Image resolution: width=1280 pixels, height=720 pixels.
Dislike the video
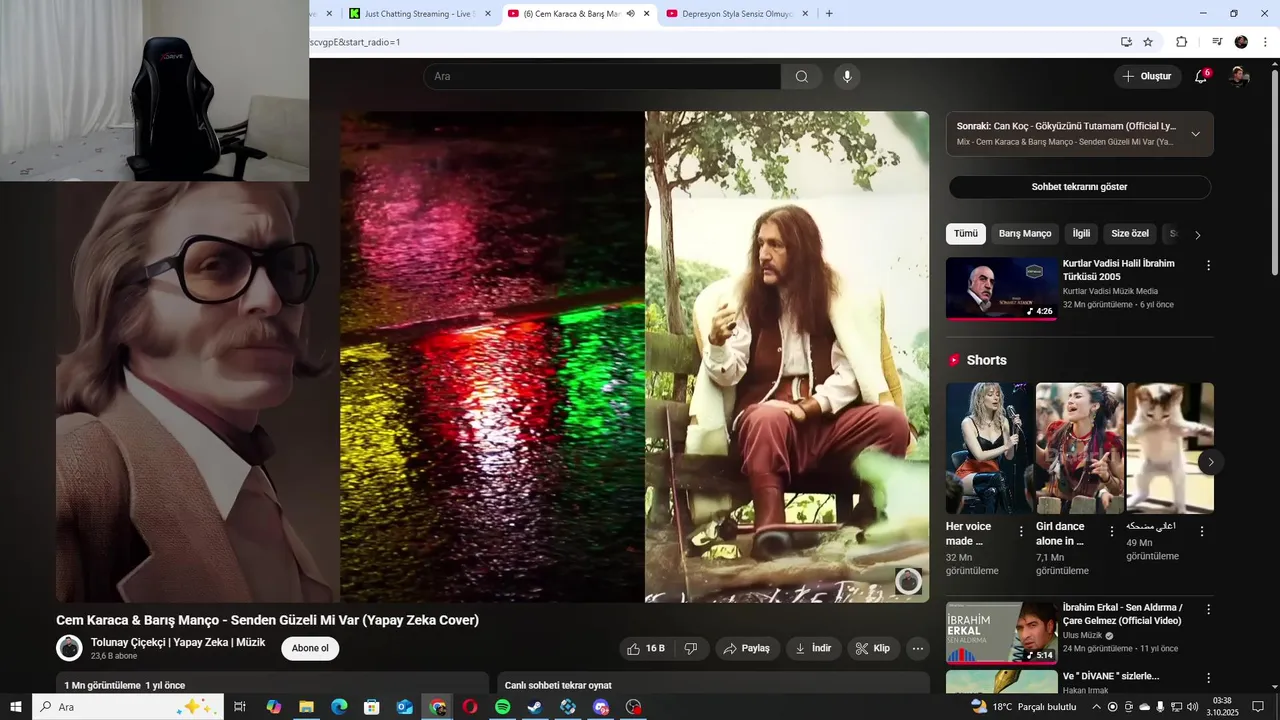point(691,648)
